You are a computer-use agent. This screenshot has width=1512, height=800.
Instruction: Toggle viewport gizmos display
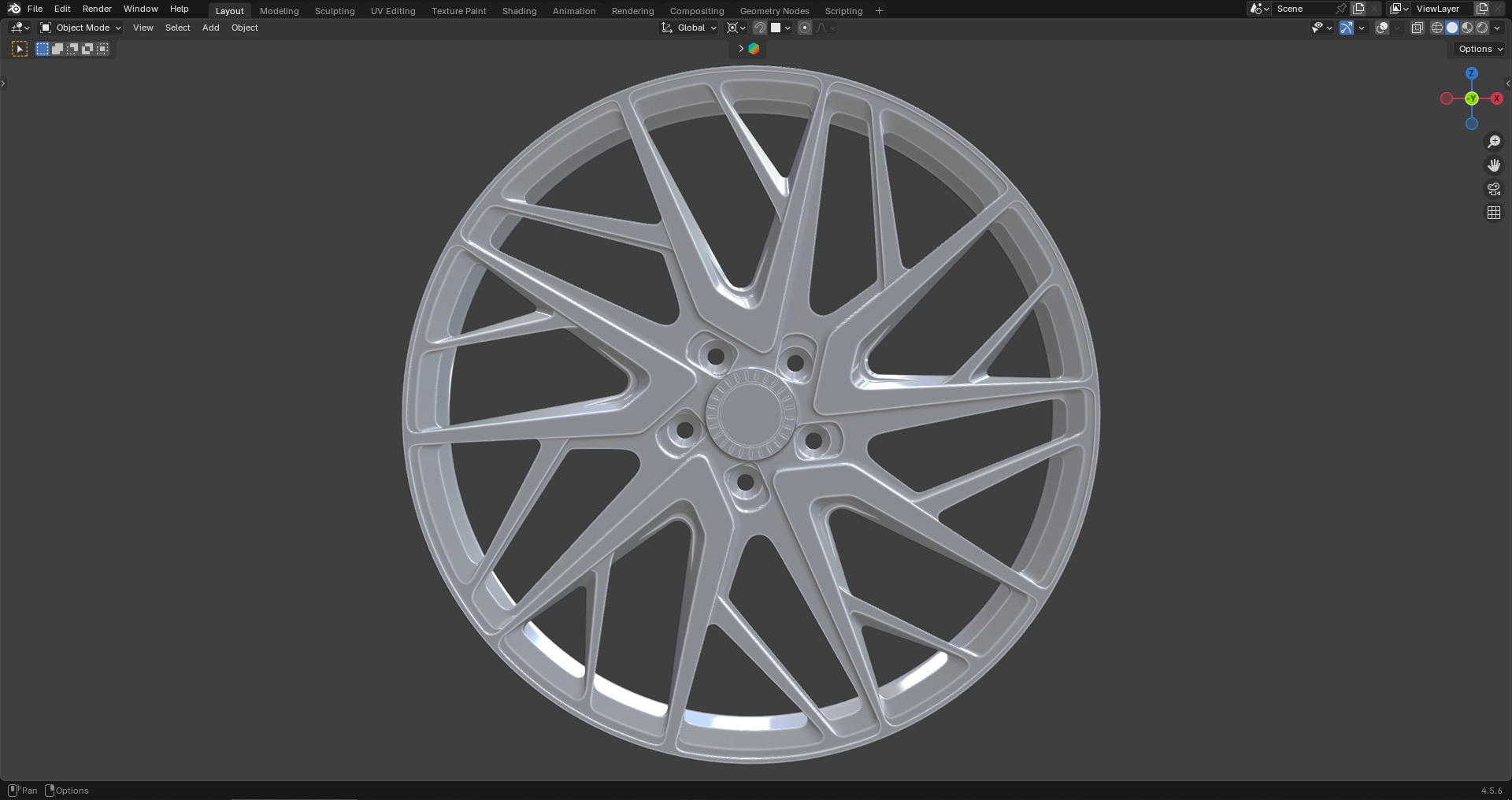pyautogui.click(x=1347, y=28)
